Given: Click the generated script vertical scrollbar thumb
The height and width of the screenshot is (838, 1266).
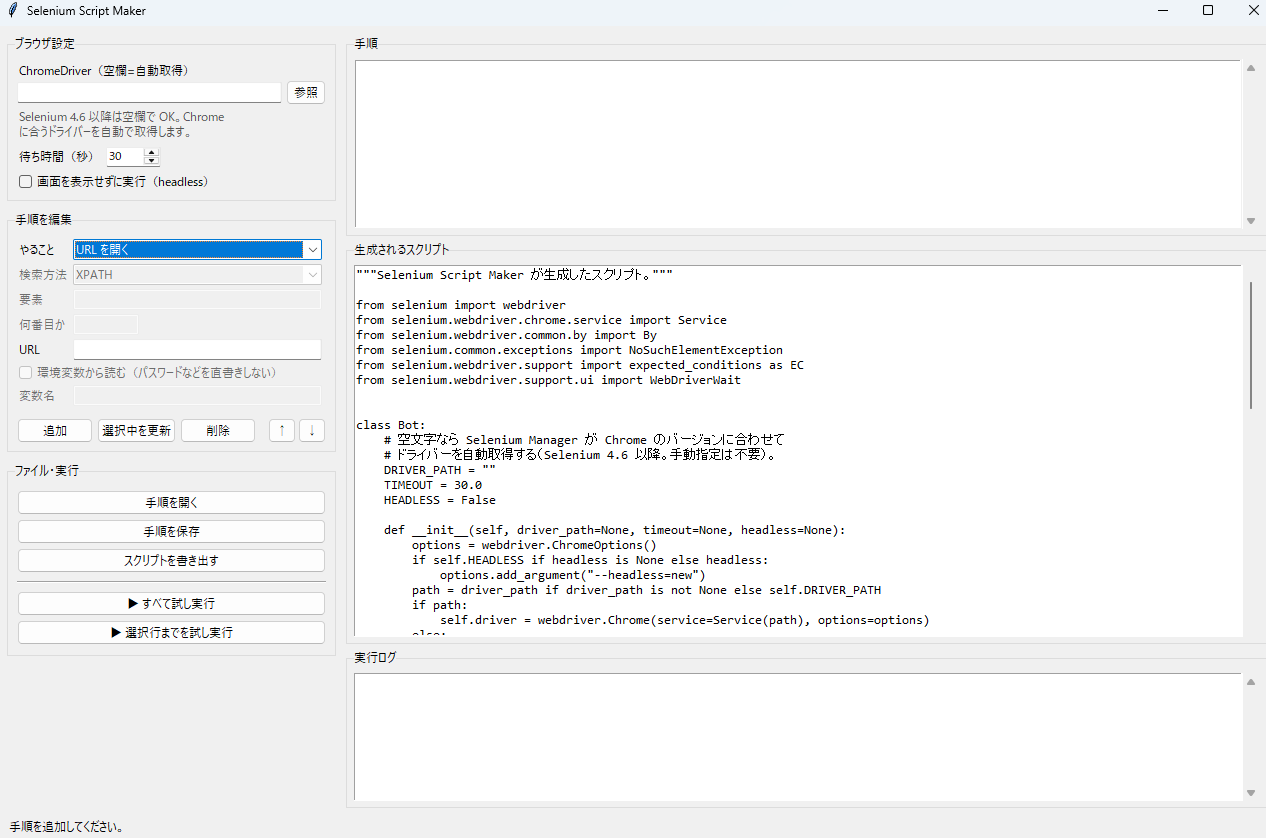Looking at the screenshot, I should point(1250,345).
